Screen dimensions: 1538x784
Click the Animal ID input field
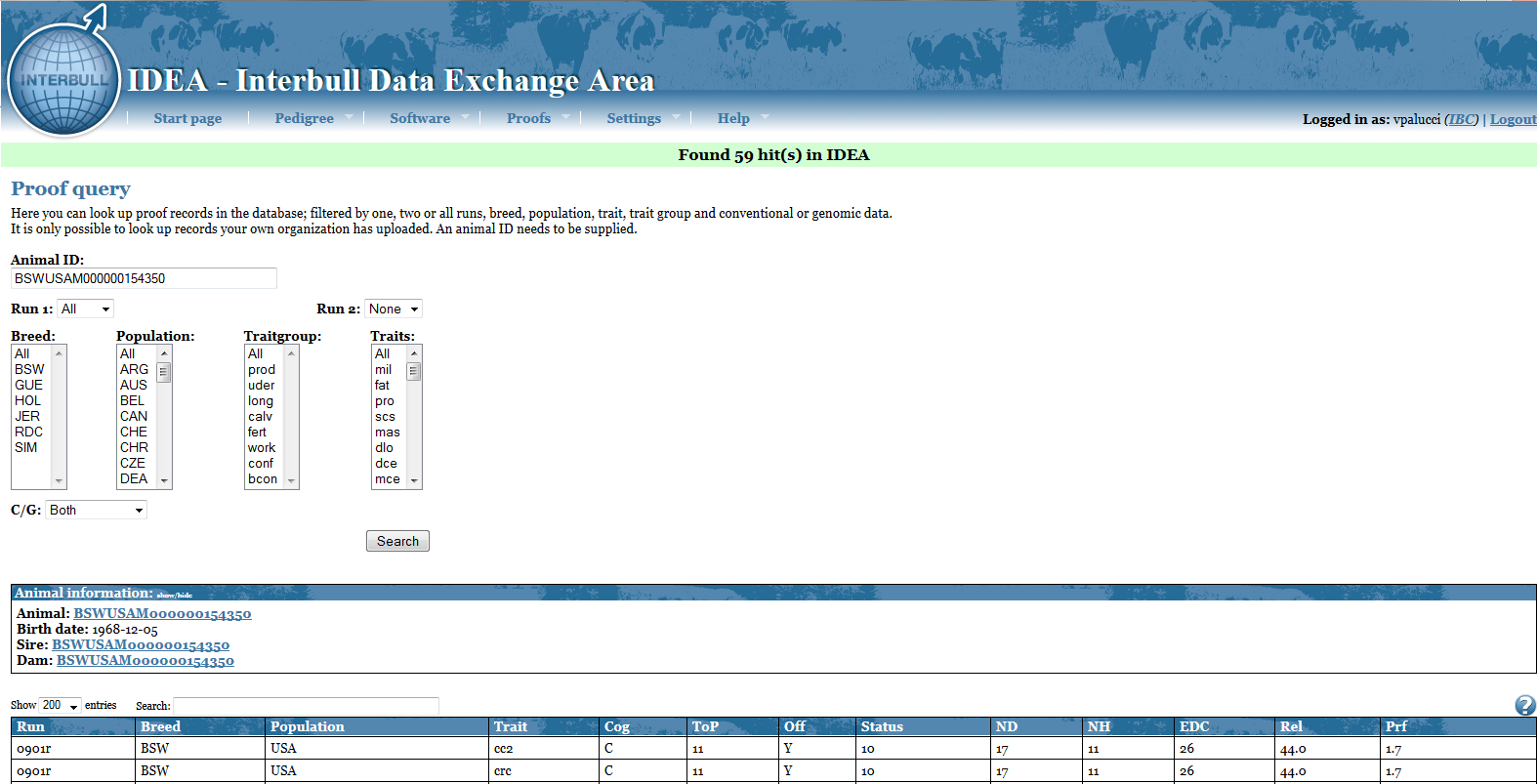click(x=144, y=278)
